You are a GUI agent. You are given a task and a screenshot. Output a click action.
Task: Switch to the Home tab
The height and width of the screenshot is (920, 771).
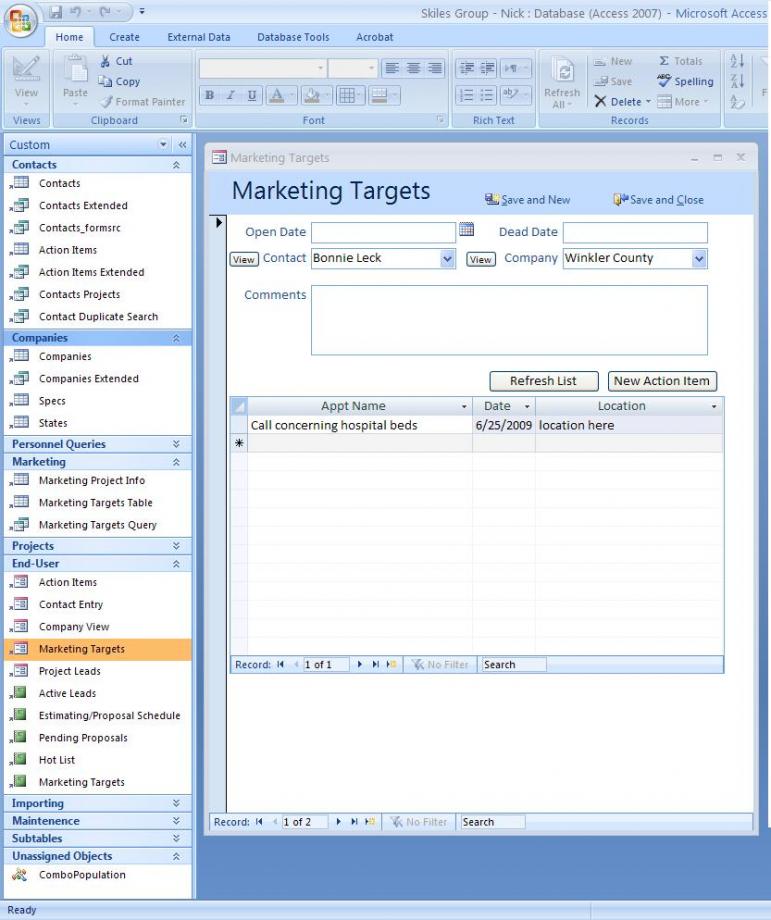[x=69, y=37]
